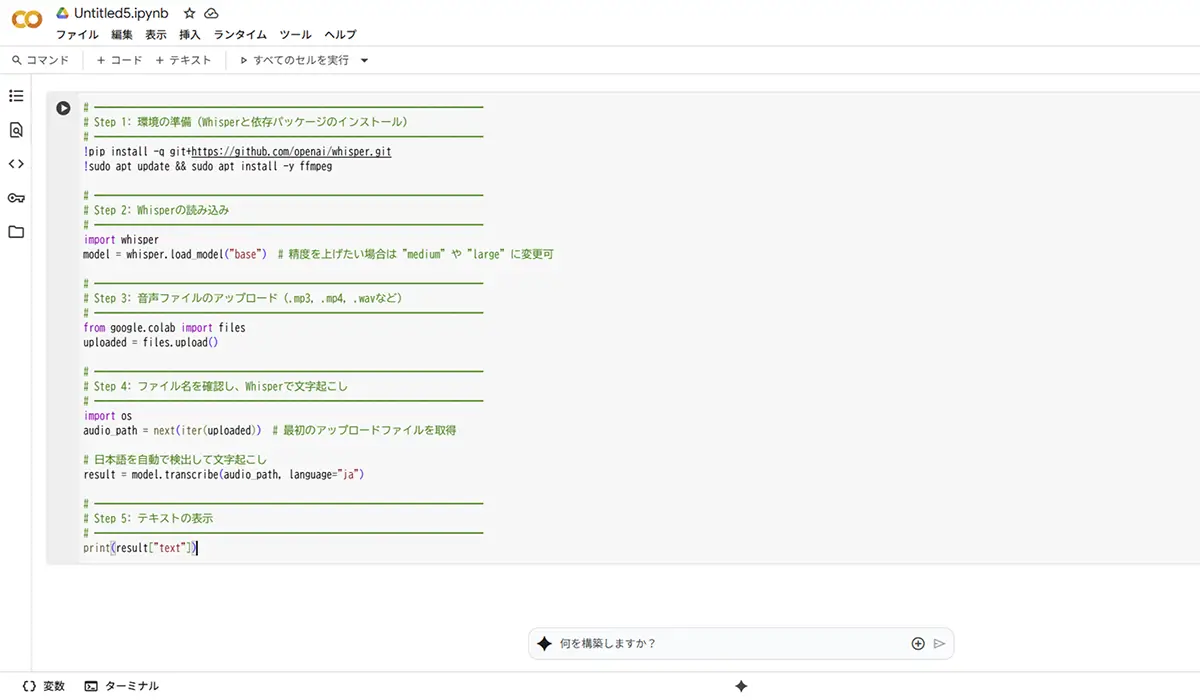This screenshot has width=1200, height=700.
Task: Open the コマンド search palette
Action: [x=40, y=60]
